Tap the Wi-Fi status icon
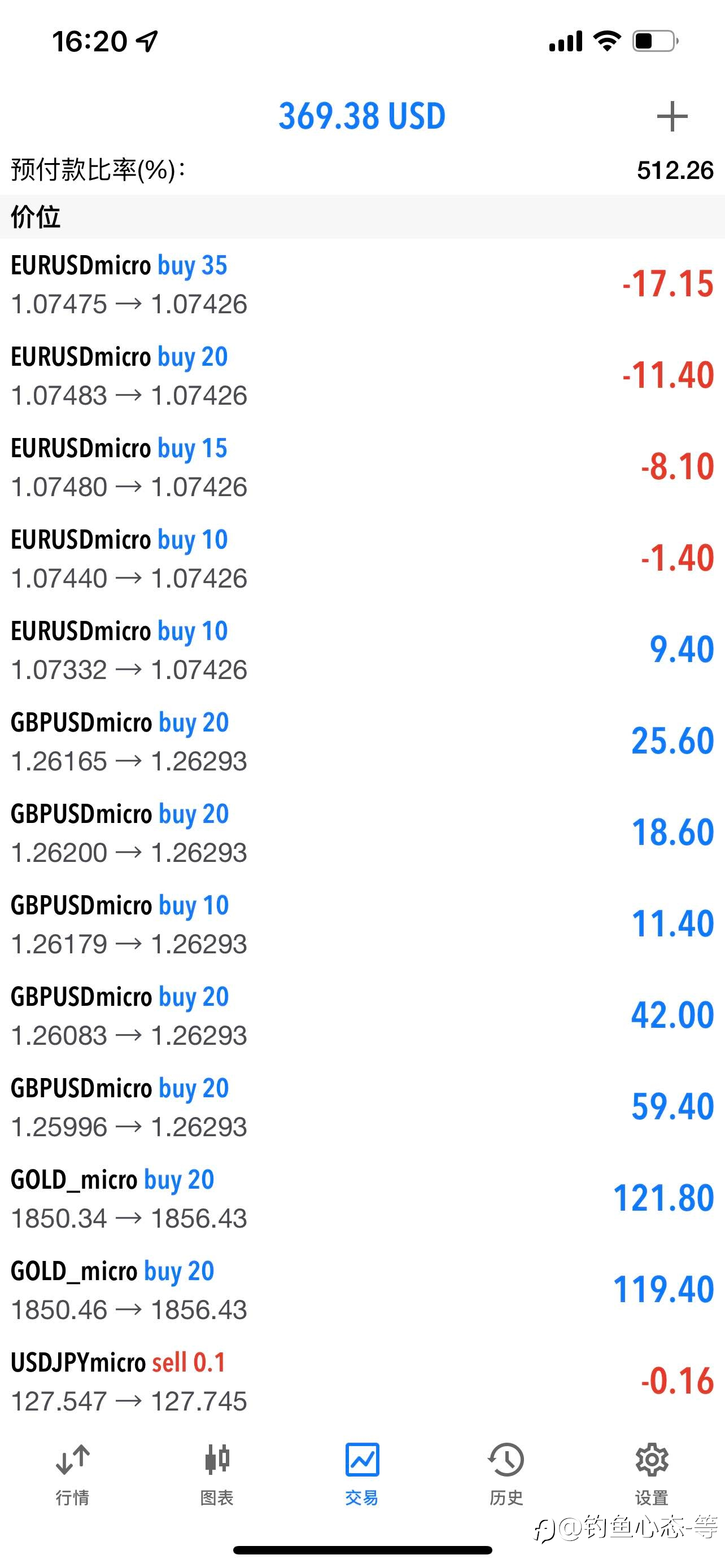This screenshot has width=725, height=1568. coord(607,41)
